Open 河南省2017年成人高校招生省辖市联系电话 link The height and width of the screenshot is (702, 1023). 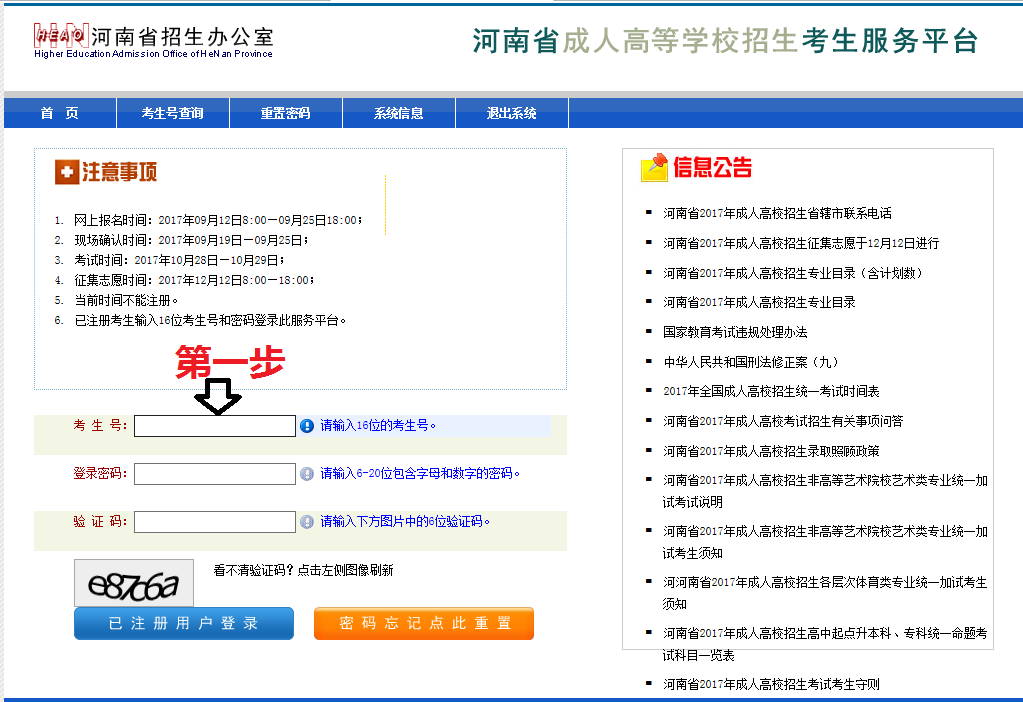tap(777, 213)
